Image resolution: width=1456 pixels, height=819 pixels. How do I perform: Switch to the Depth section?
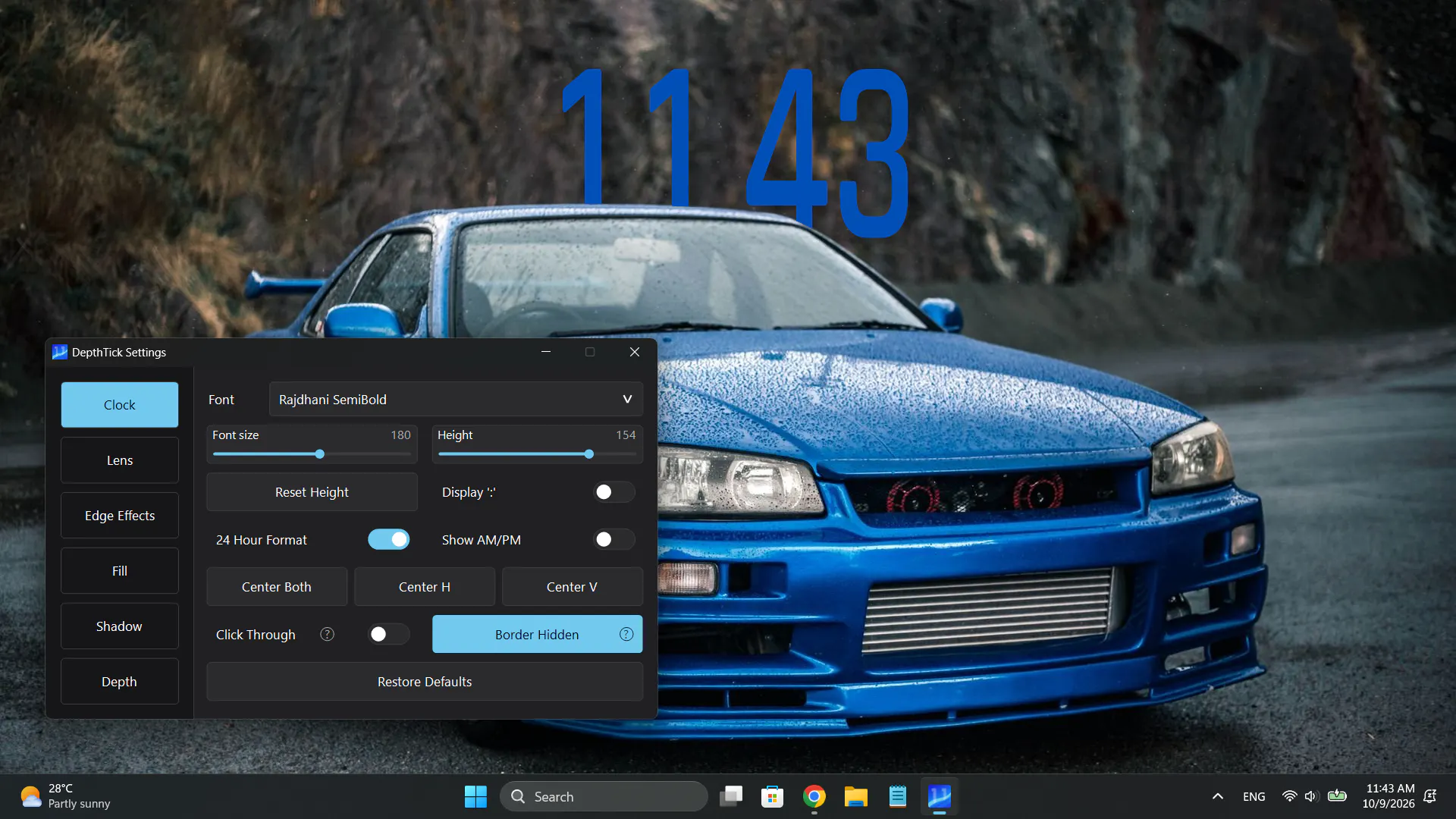pos(120,682)
